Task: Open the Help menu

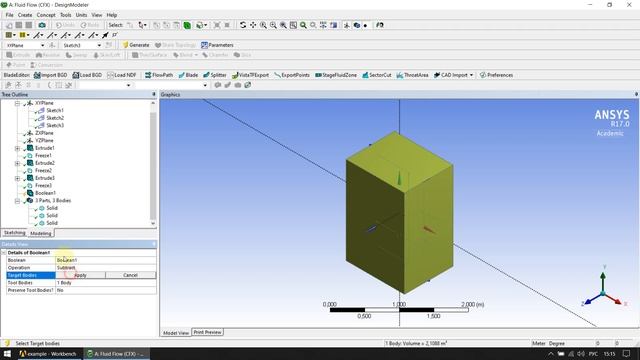Action: [112, 15]
